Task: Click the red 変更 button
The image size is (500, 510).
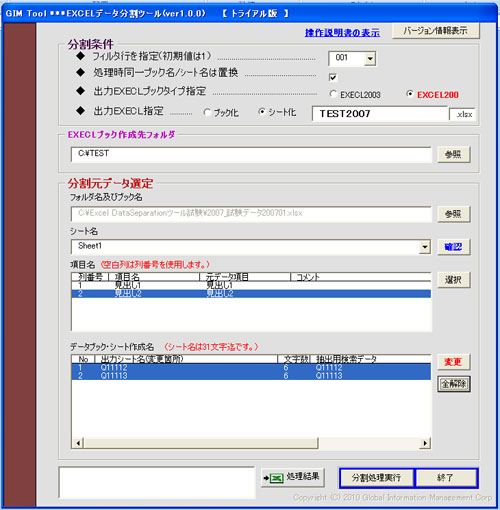Action: click(453, 362)
